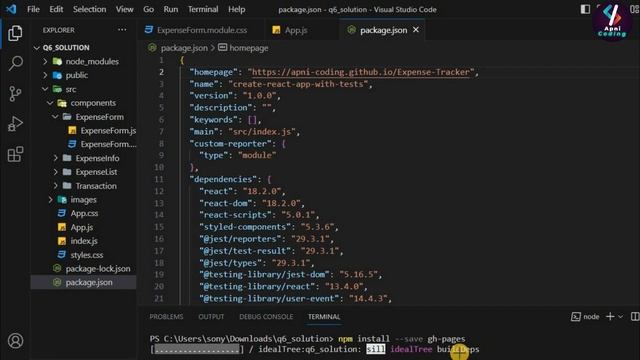Switch to the Debug Console tab
This screenshot has width=640, height=360.
pos(266,316)
